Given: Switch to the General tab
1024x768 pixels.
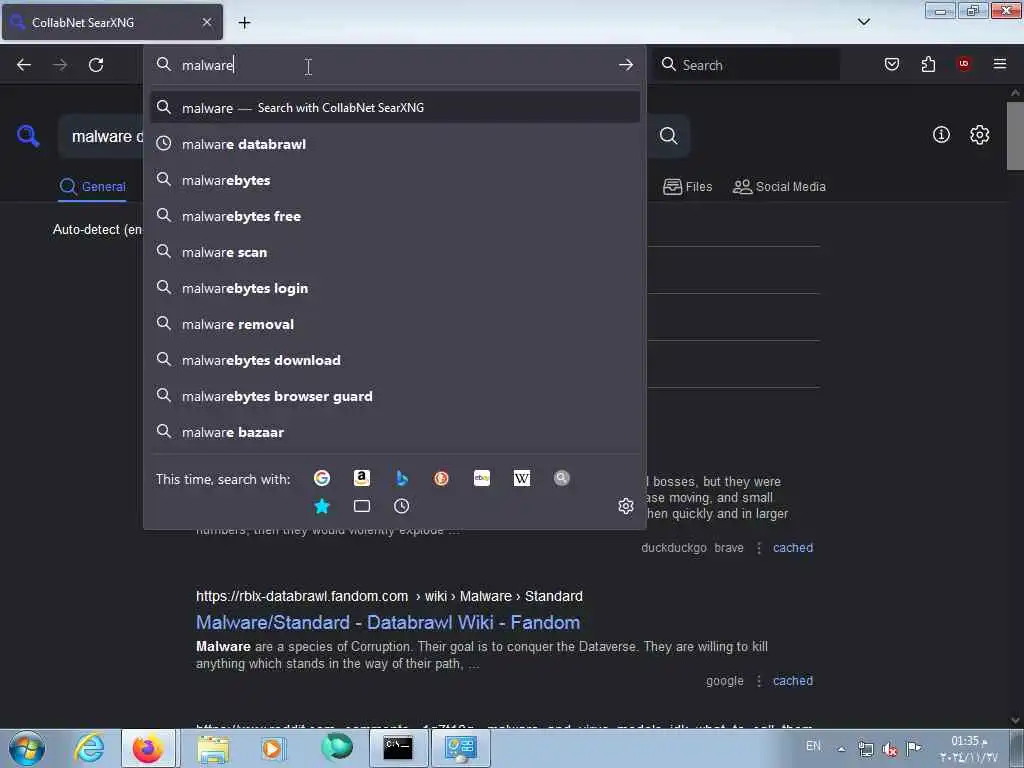Looking at the screenshot, I should coord(92,187).
